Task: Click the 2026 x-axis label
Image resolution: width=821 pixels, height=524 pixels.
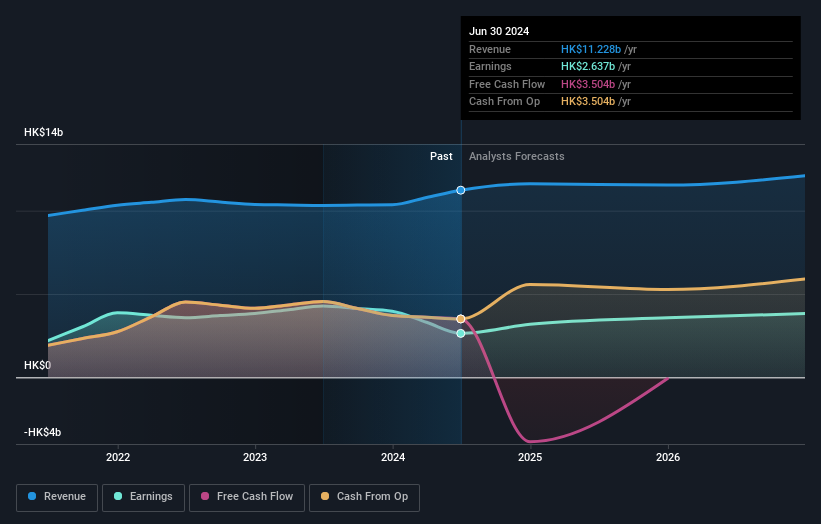Action: (668, 457)
